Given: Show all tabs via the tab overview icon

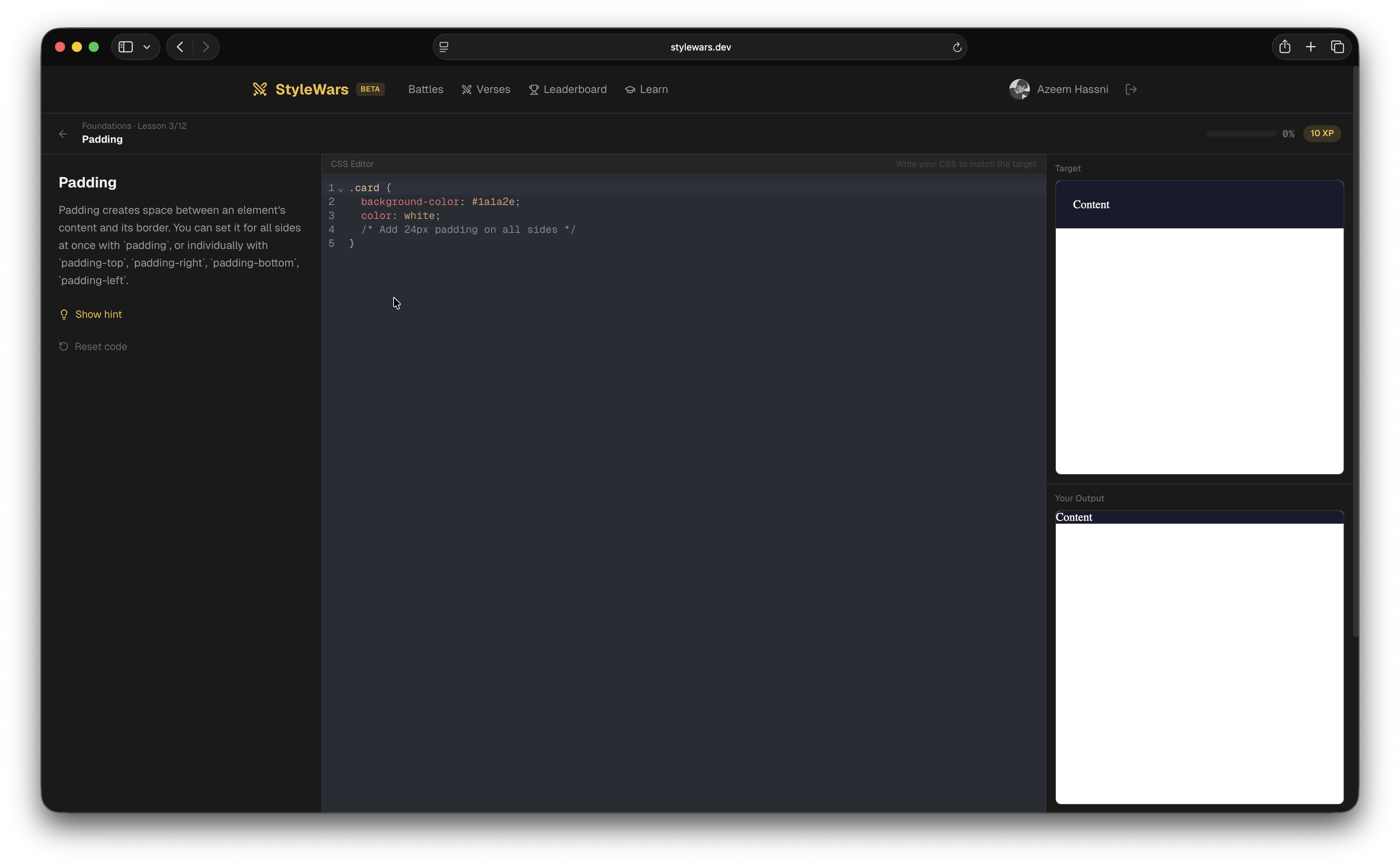Looking at the screenshot, I should 1337,46.
